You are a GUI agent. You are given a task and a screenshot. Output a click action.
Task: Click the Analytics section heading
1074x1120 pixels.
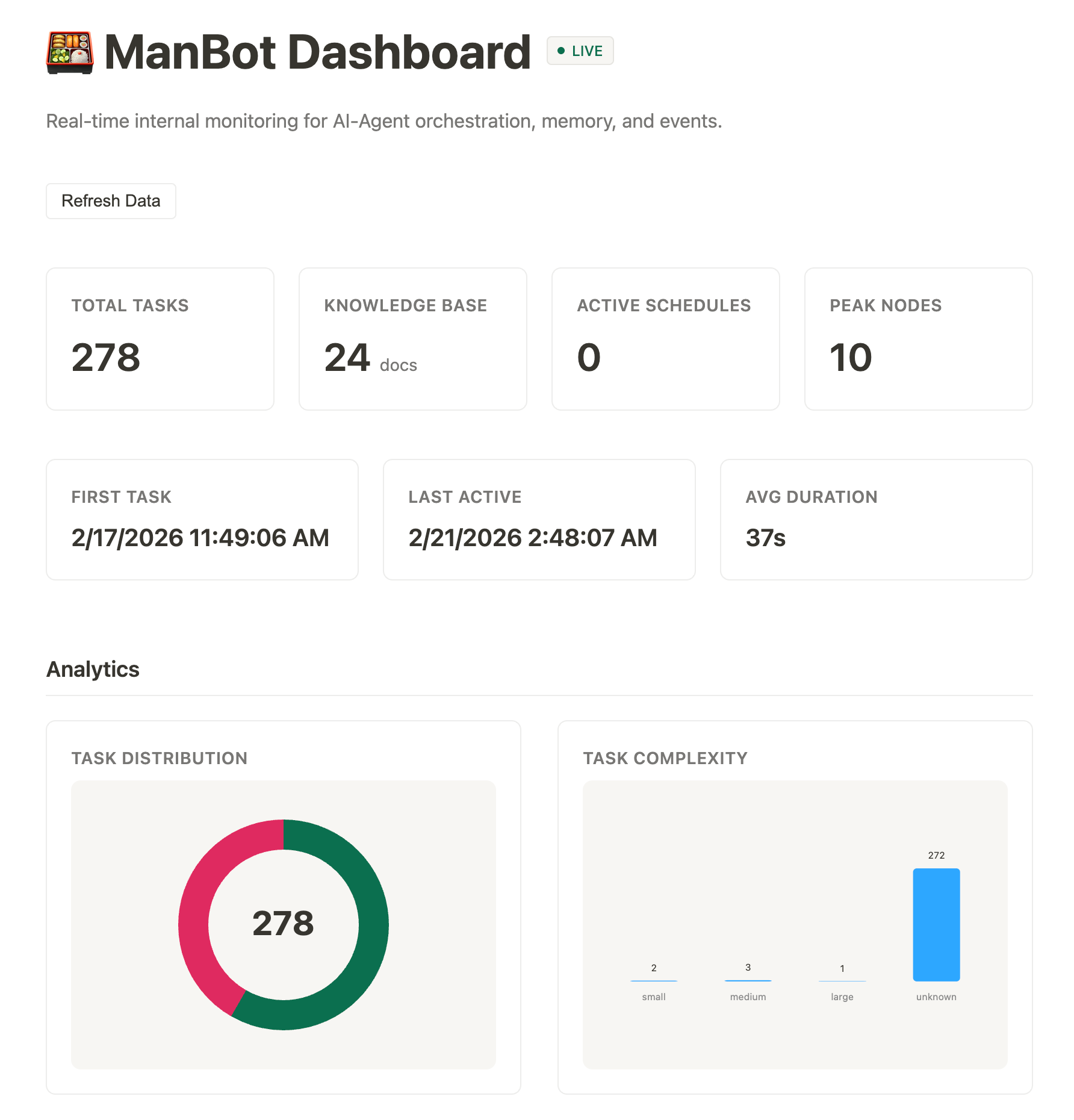coord(92,668)
